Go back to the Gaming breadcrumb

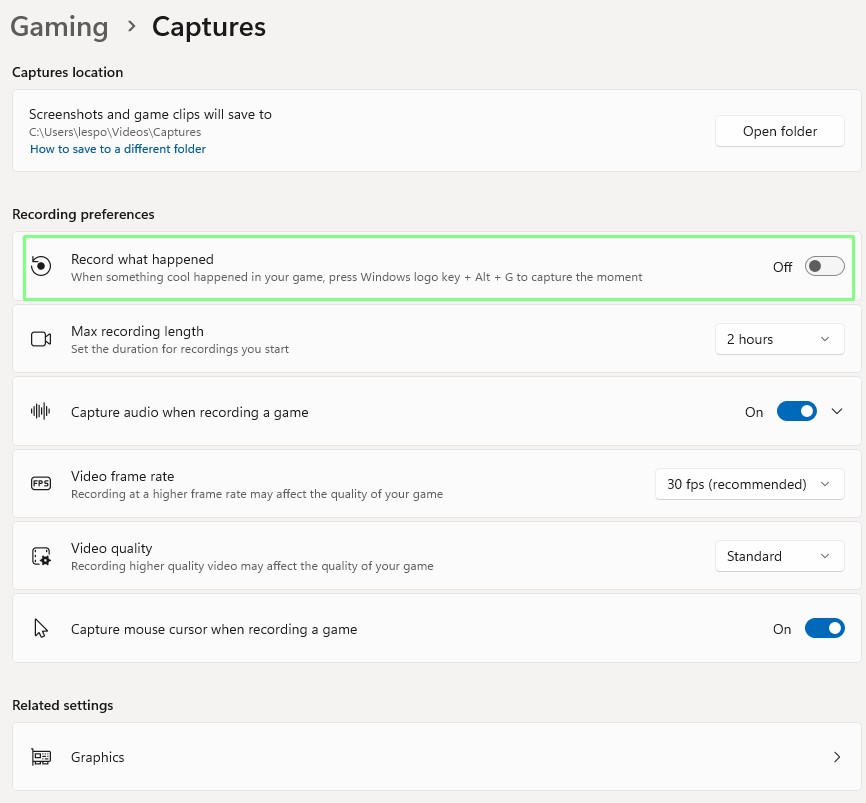(x=59, y=27)
